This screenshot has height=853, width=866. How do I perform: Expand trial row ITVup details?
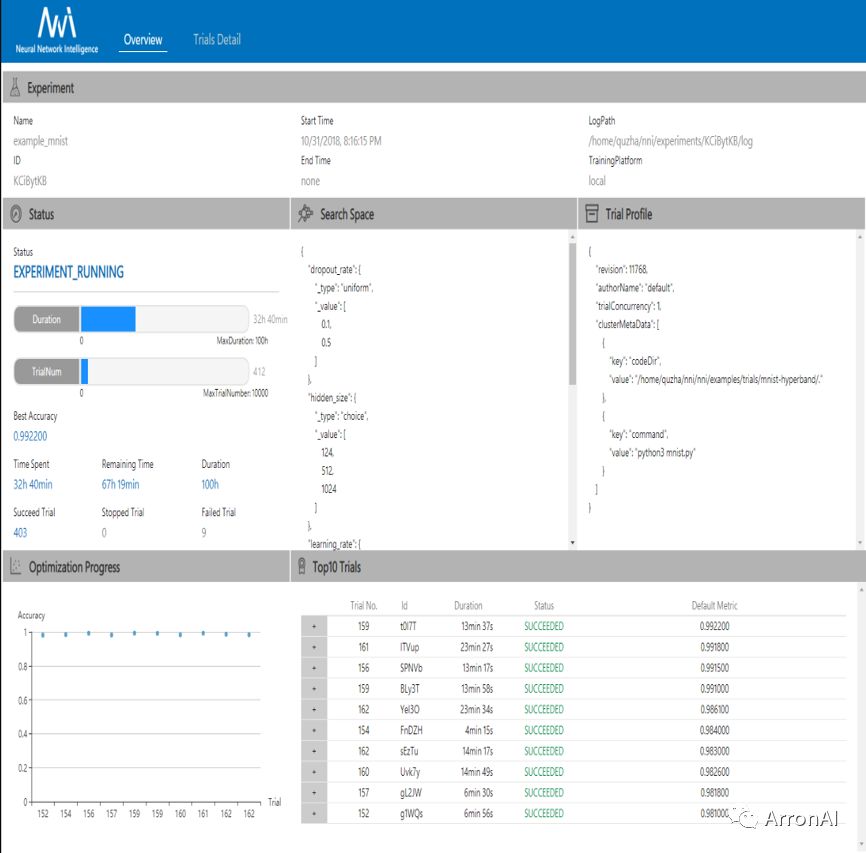(x=314, y=647)
